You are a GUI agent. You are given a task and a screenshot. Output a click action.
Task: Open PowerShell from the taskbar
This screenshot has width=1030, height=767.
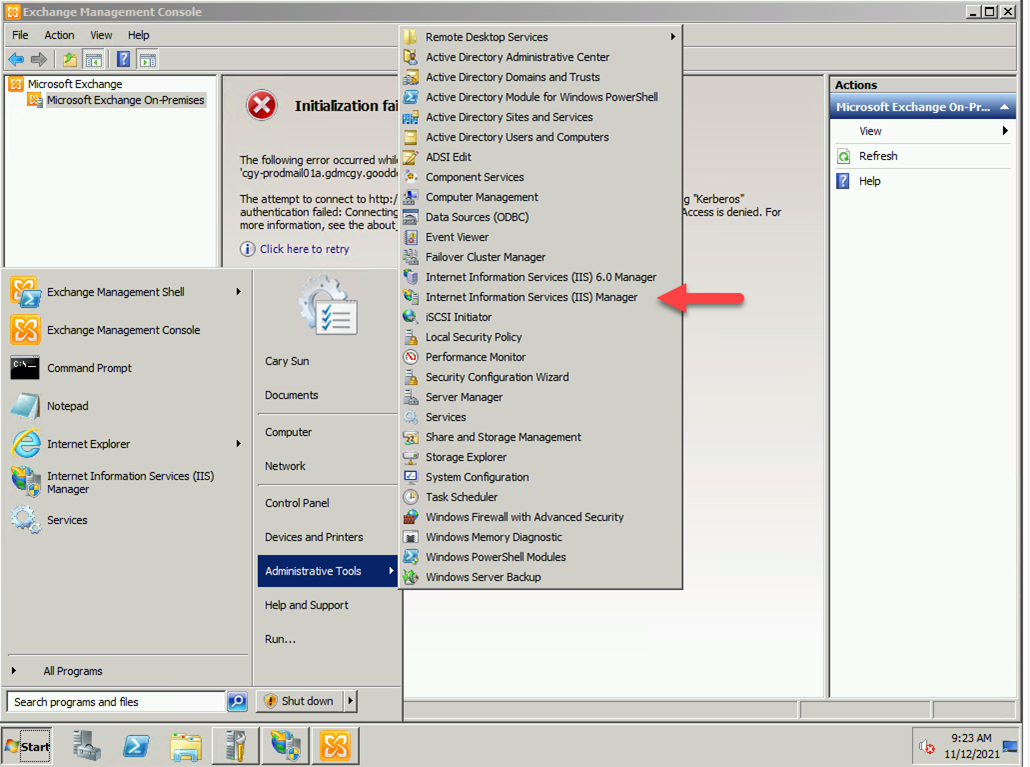tap(136, 746)
